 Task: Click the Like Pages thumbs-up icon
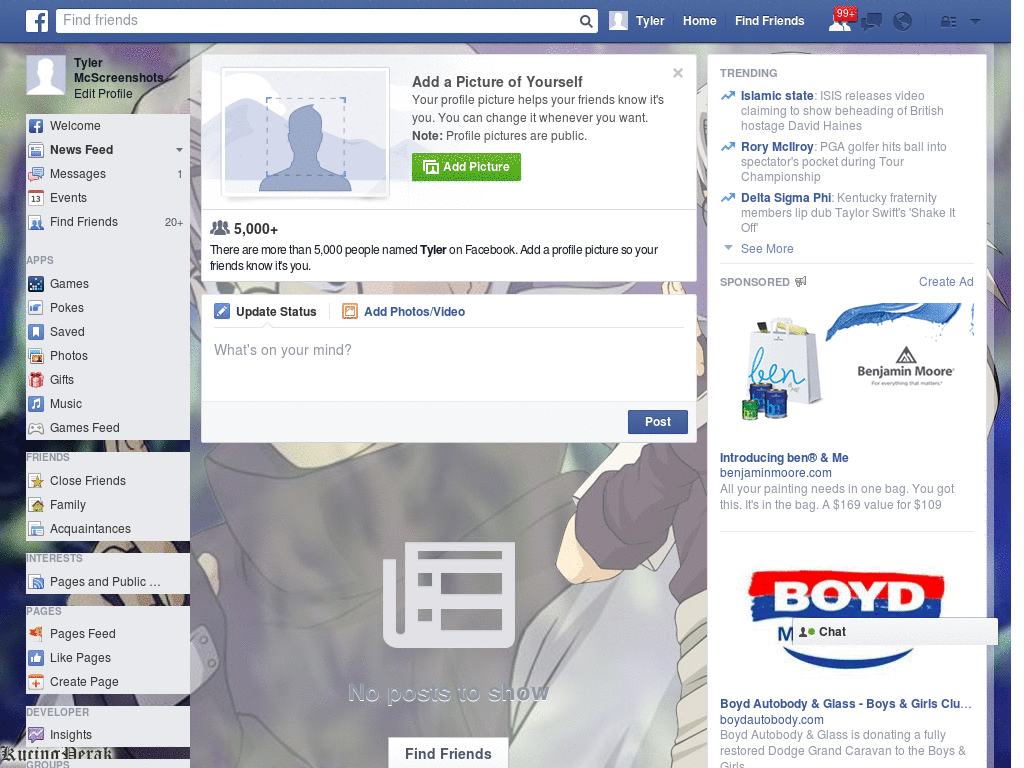click(36, 658)
